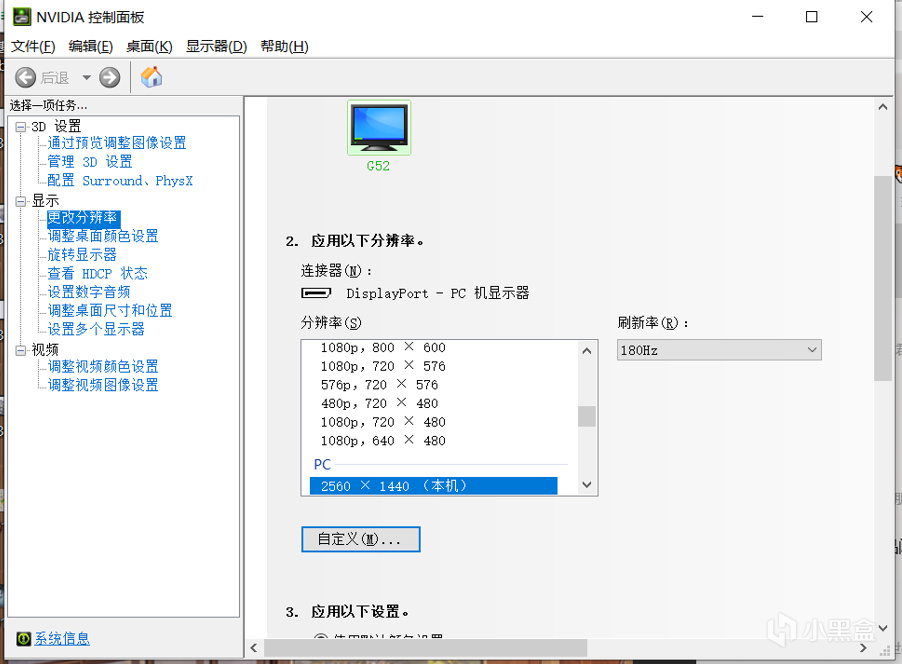Open the 180Hz refresh rate dropdown

coord(719,350)
